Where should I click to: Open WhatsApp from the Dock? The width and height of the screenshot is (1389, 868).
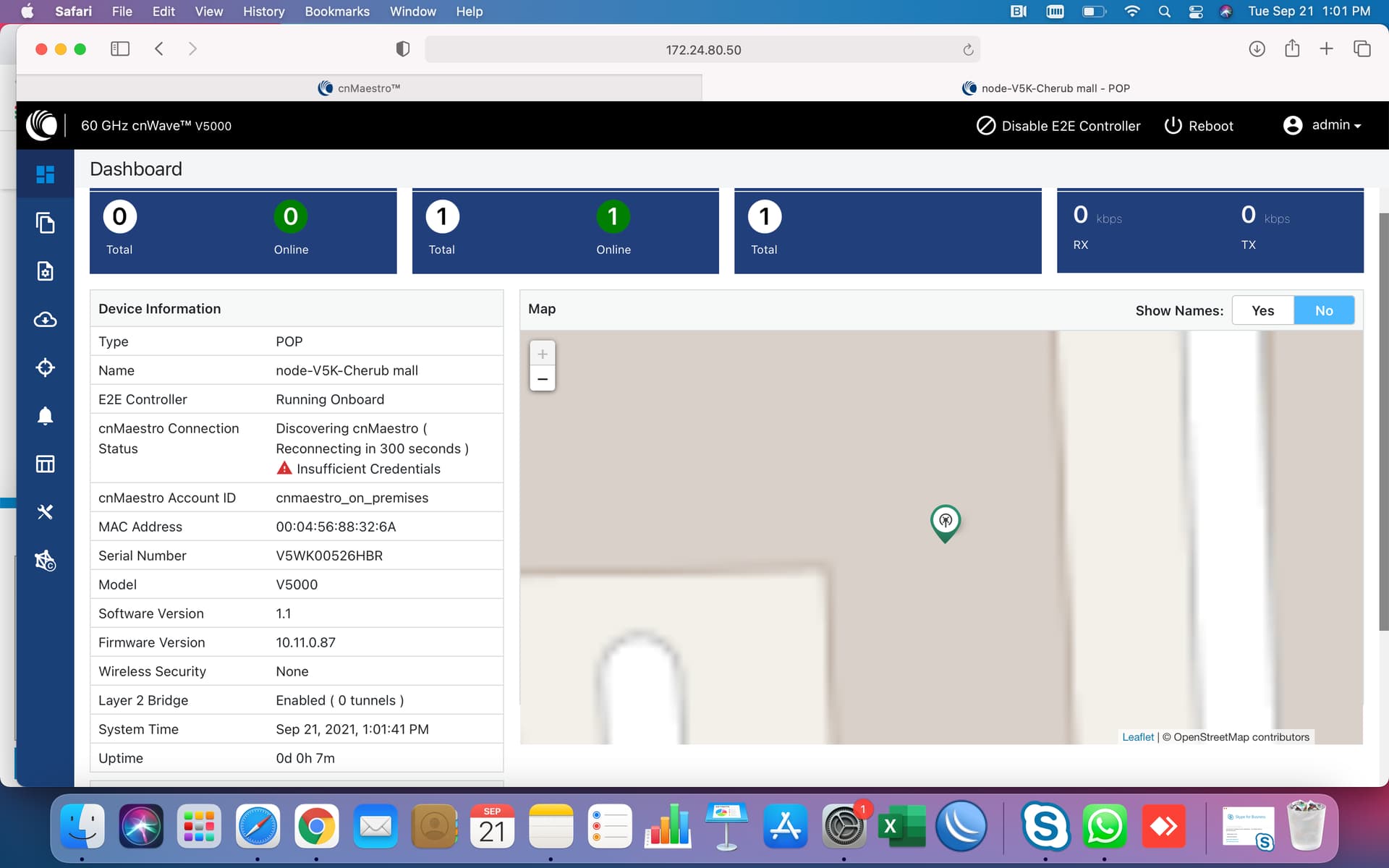point(1104,826)
